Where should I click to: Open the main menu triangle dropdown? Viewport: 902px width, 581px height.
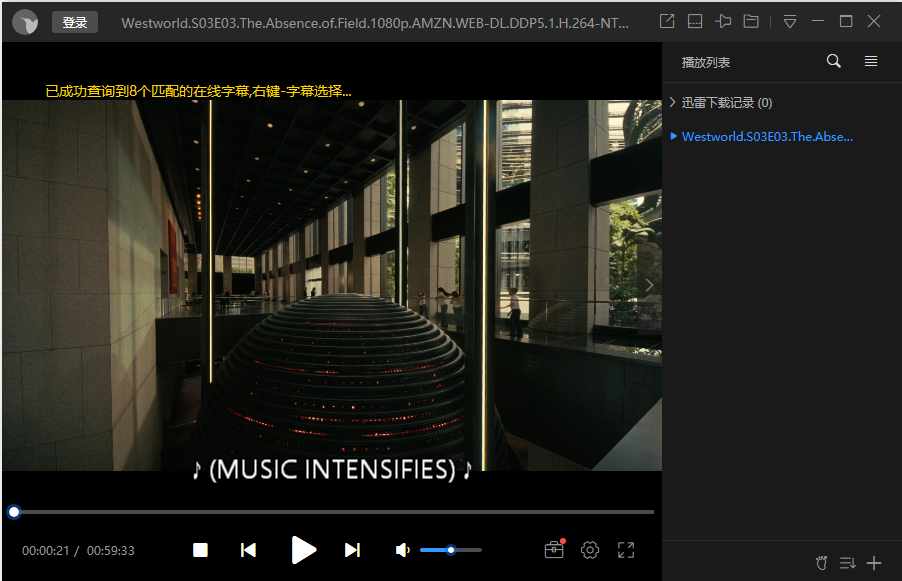(790, 21)
